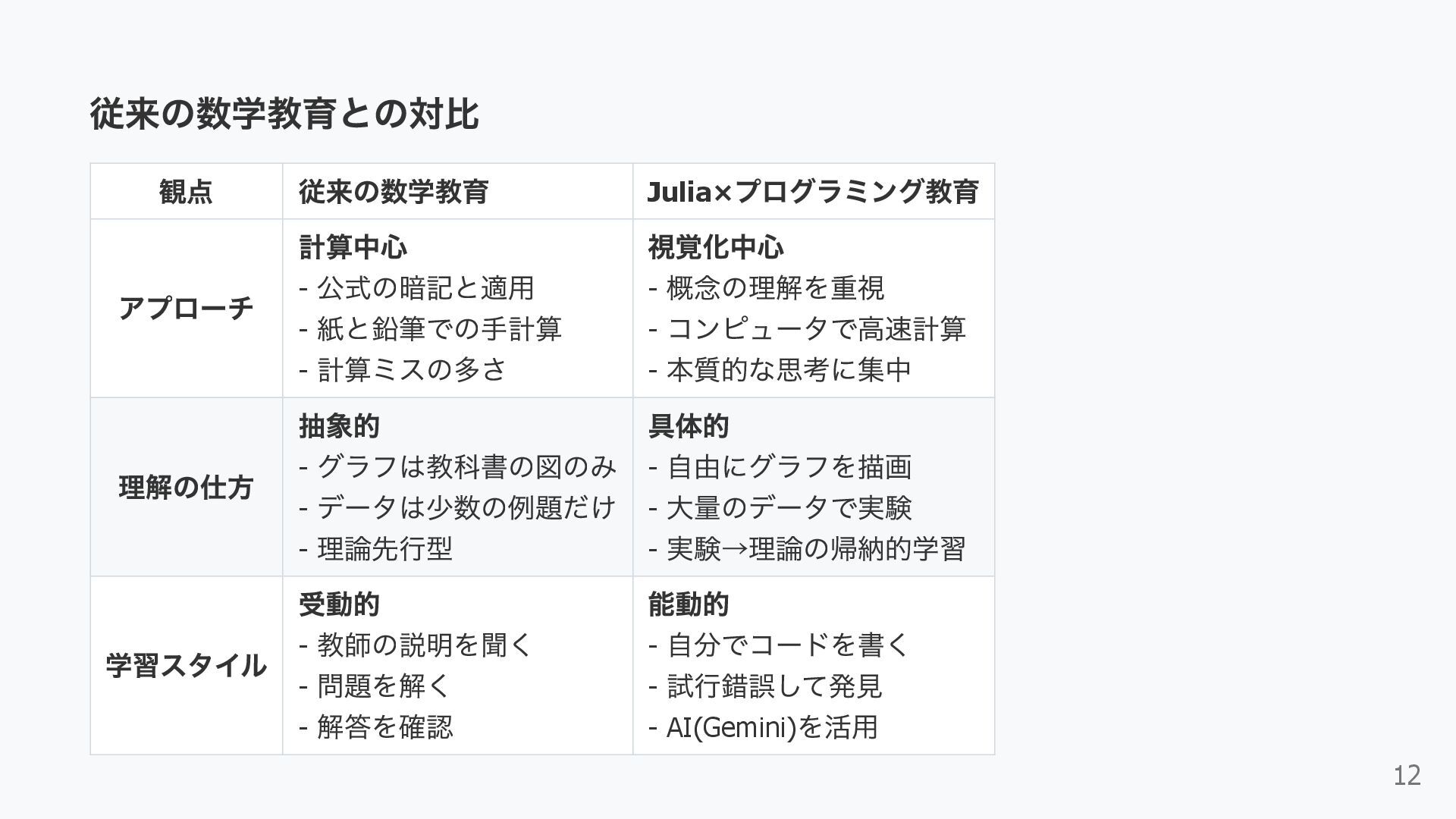Select the アプローチ row label
The height and width of the screenshot is (819, 1456).
pos(186,309)
